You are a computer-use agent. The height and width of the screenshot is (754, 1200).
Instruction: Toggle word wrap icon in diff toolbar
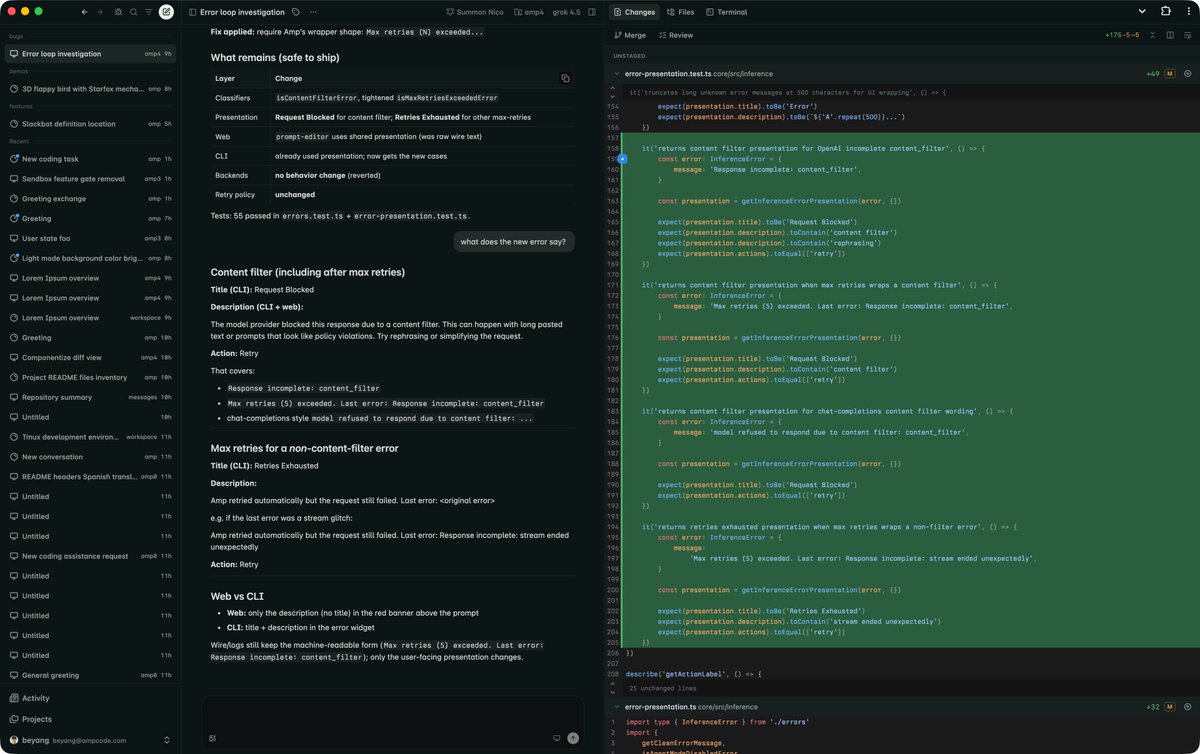[1186, 35]
